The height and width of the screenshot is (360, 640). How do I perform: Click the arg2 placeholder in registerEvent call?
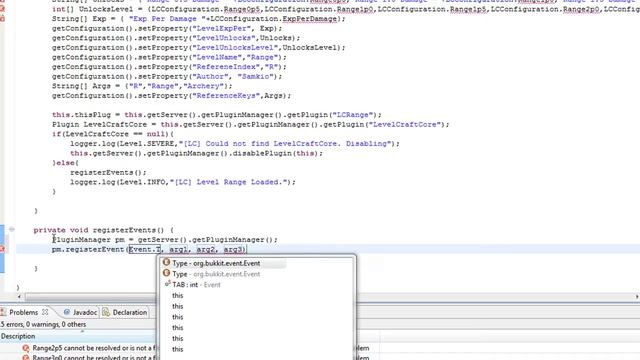(206, 249)
